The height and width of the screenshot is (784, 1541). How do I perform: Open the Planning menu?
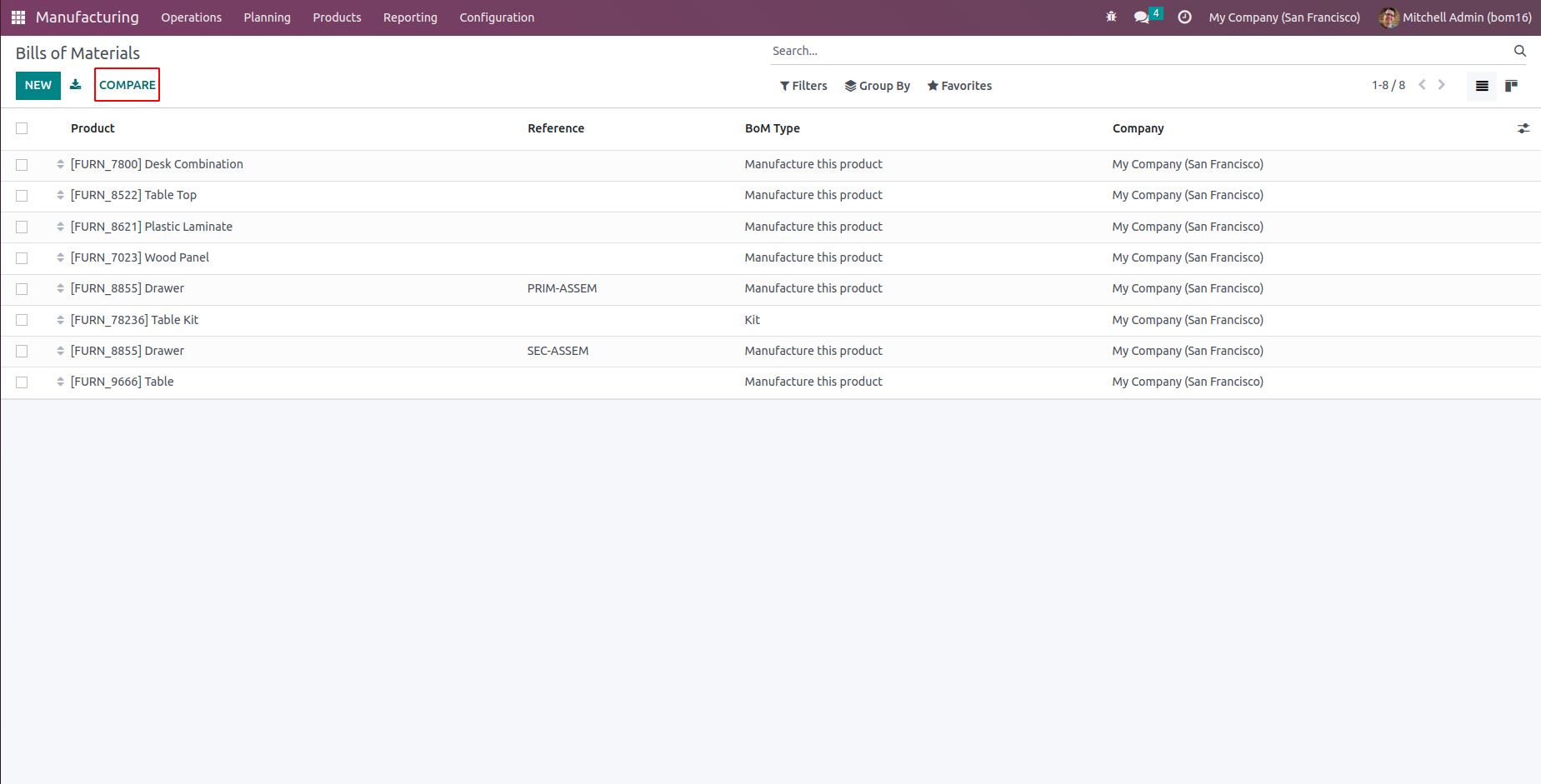click(268, 17)
